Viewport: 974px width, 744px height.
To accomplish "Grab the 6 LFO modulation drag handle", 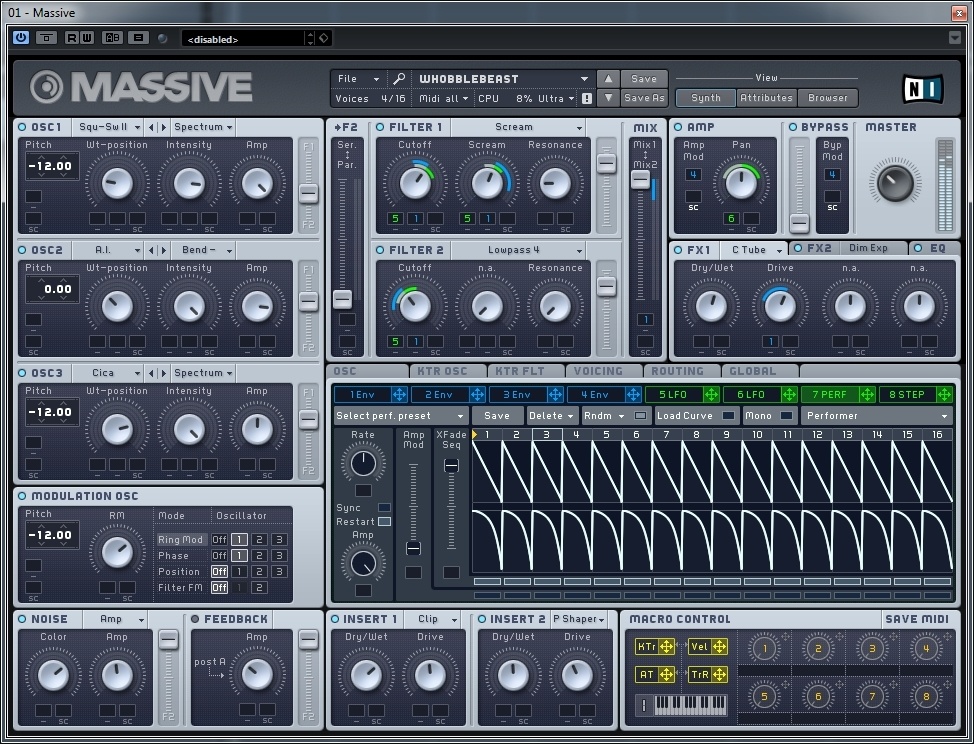I will [789, 394].
